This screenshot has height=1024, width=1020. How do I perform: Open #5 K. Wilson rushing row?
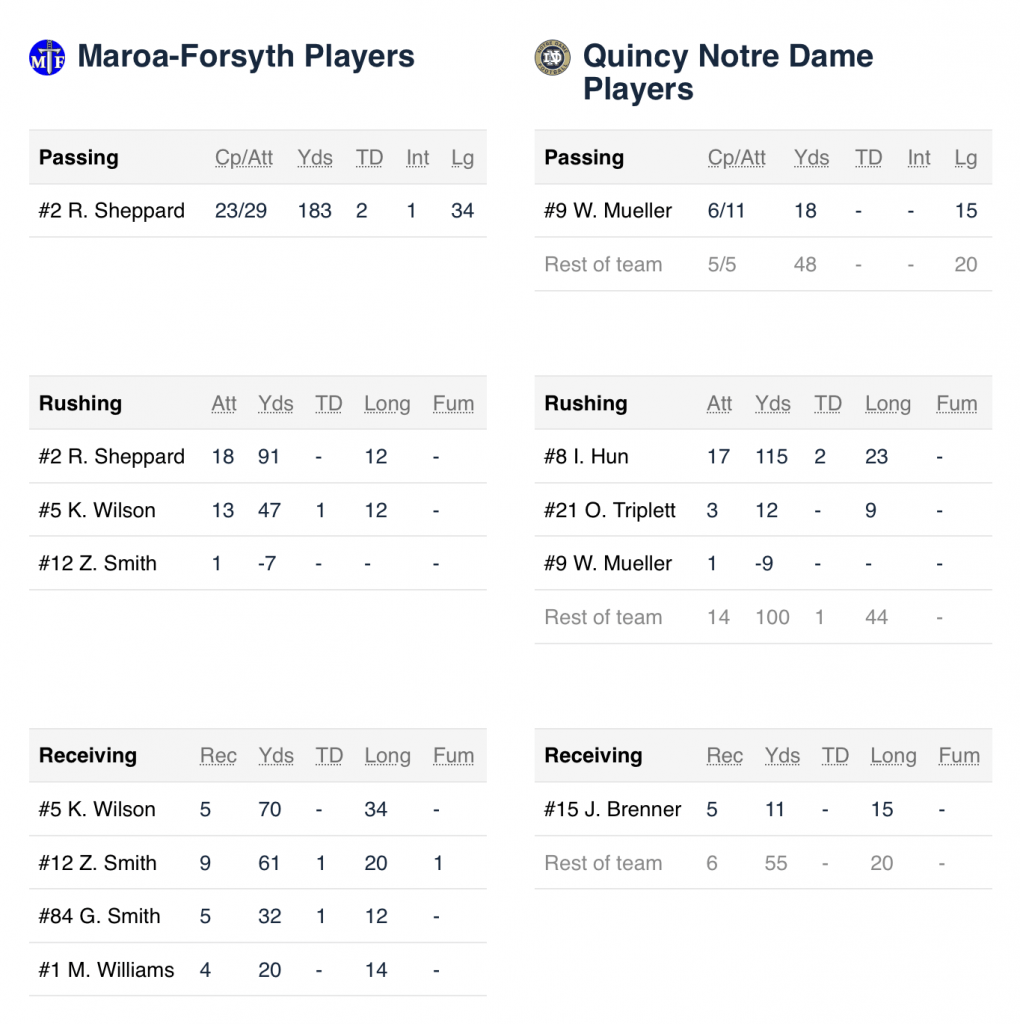(x=258, y=510)
